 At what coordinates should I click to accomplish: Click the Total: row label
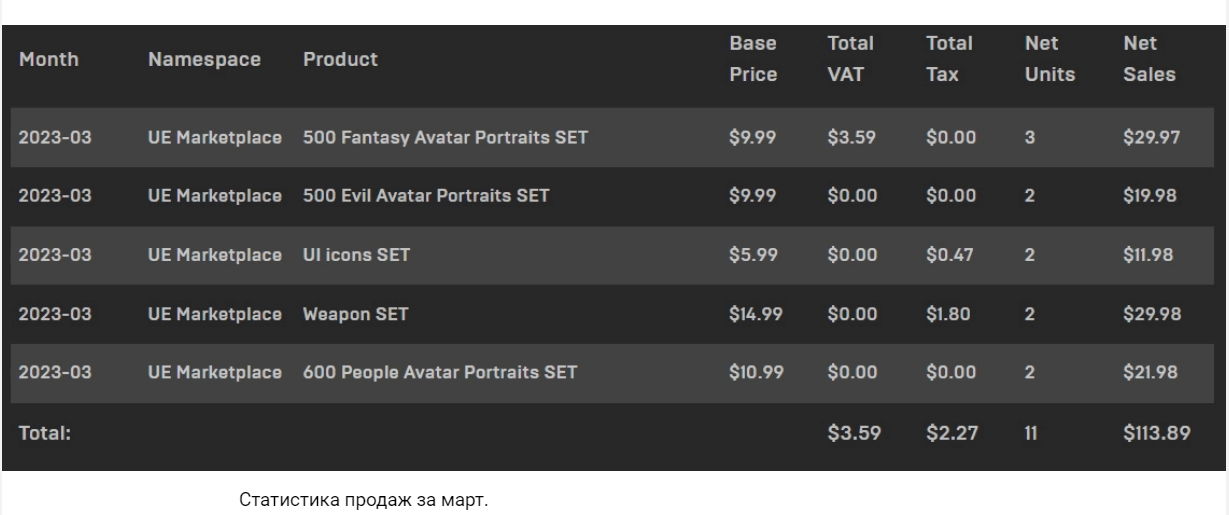point(42,435)
